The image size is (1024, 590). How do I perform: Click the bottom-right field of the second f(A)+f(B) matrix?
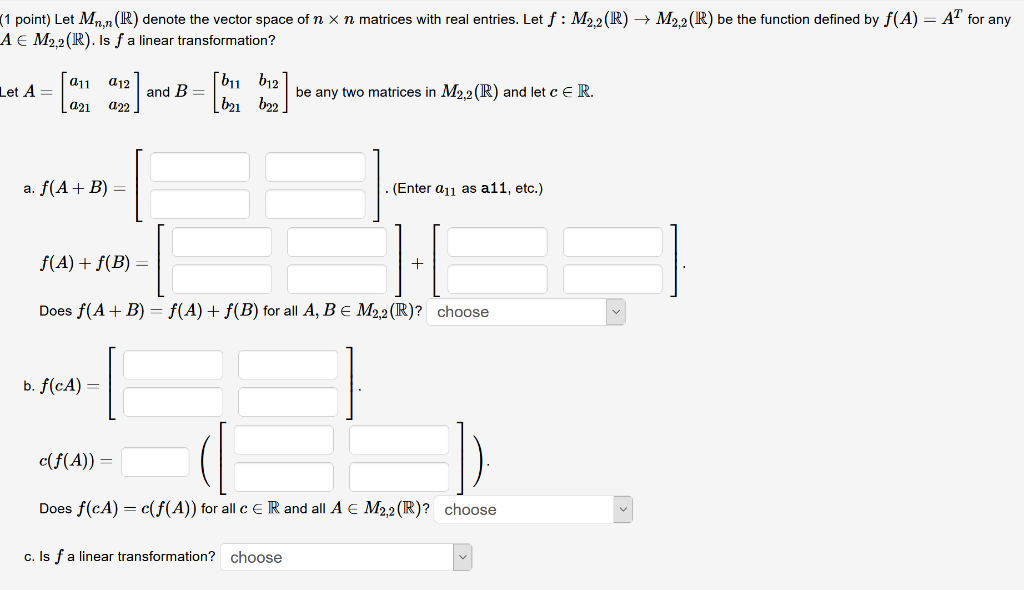pyautogui.click(x=612, y=278)
